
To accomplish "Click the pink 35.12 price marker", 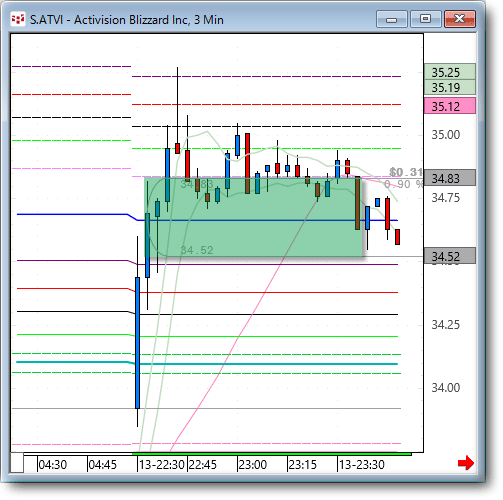I will (x=449, y=106).
